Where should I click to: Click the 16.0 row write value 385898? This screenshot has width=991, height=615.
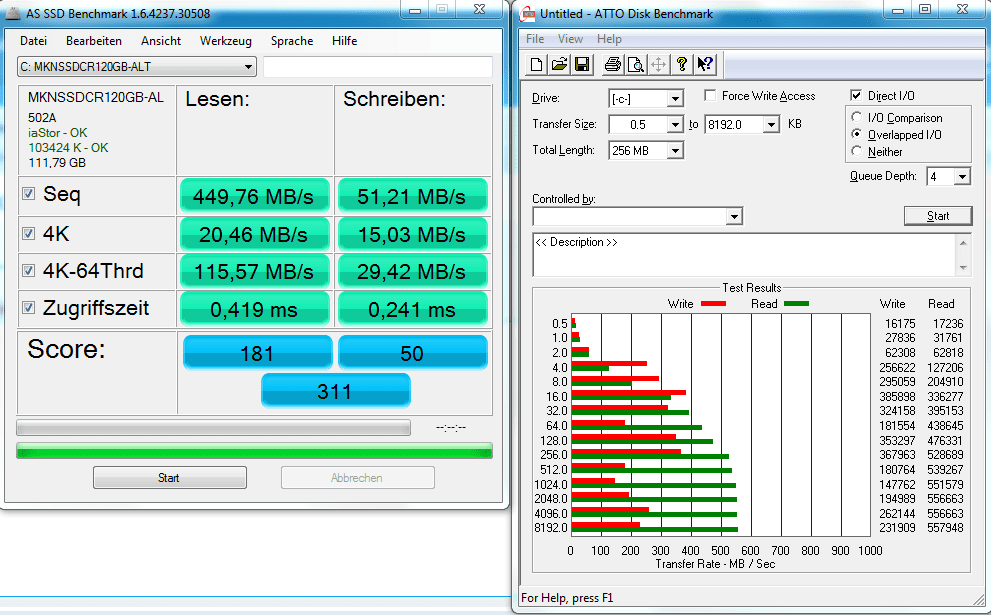897,396
